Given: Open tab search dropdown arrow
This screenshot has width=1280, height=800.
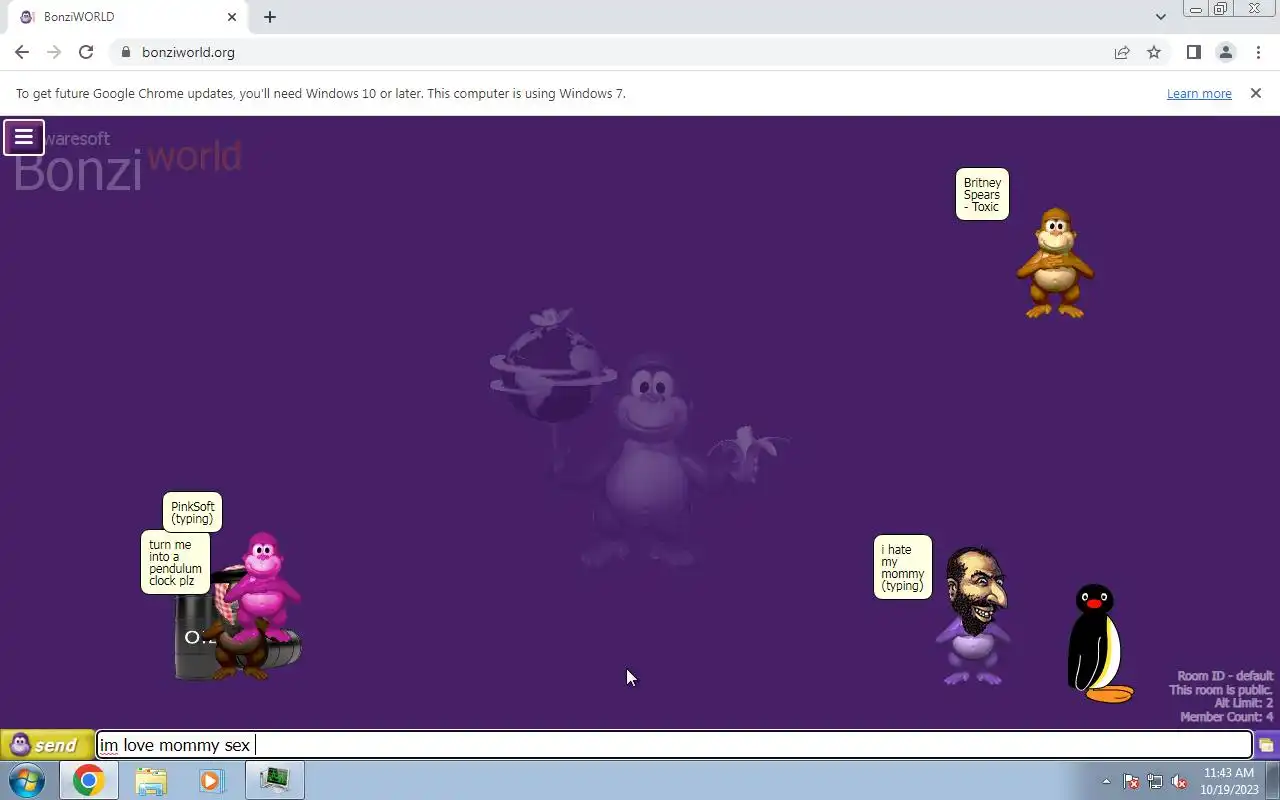Looking at the screenshot, I should point(1160,17).
